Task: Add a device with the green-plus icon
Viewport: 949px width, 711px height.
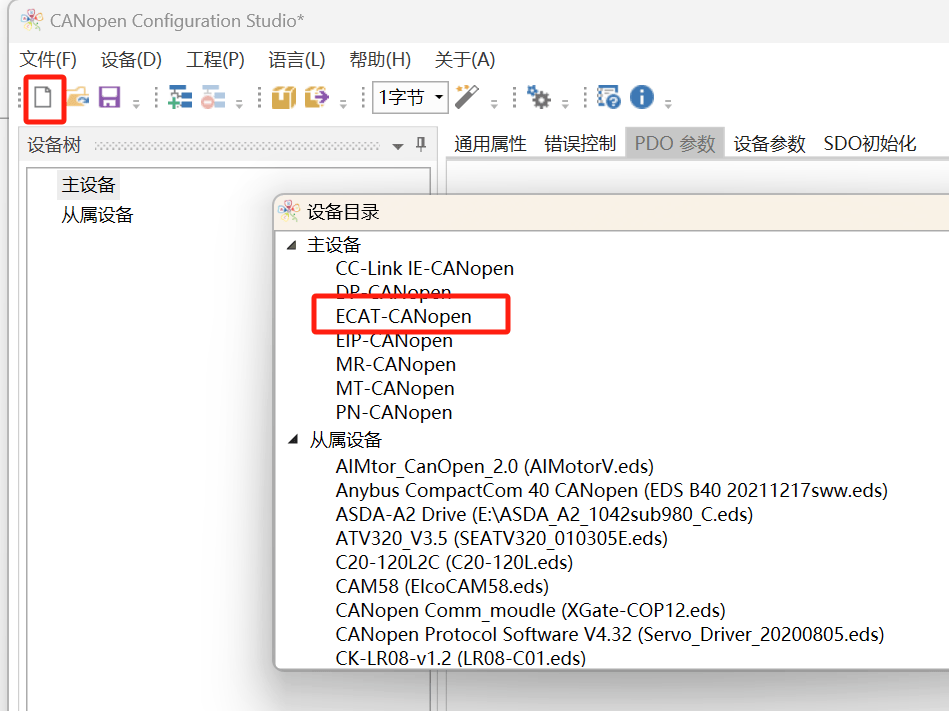Action: click(x=180, y=97)
